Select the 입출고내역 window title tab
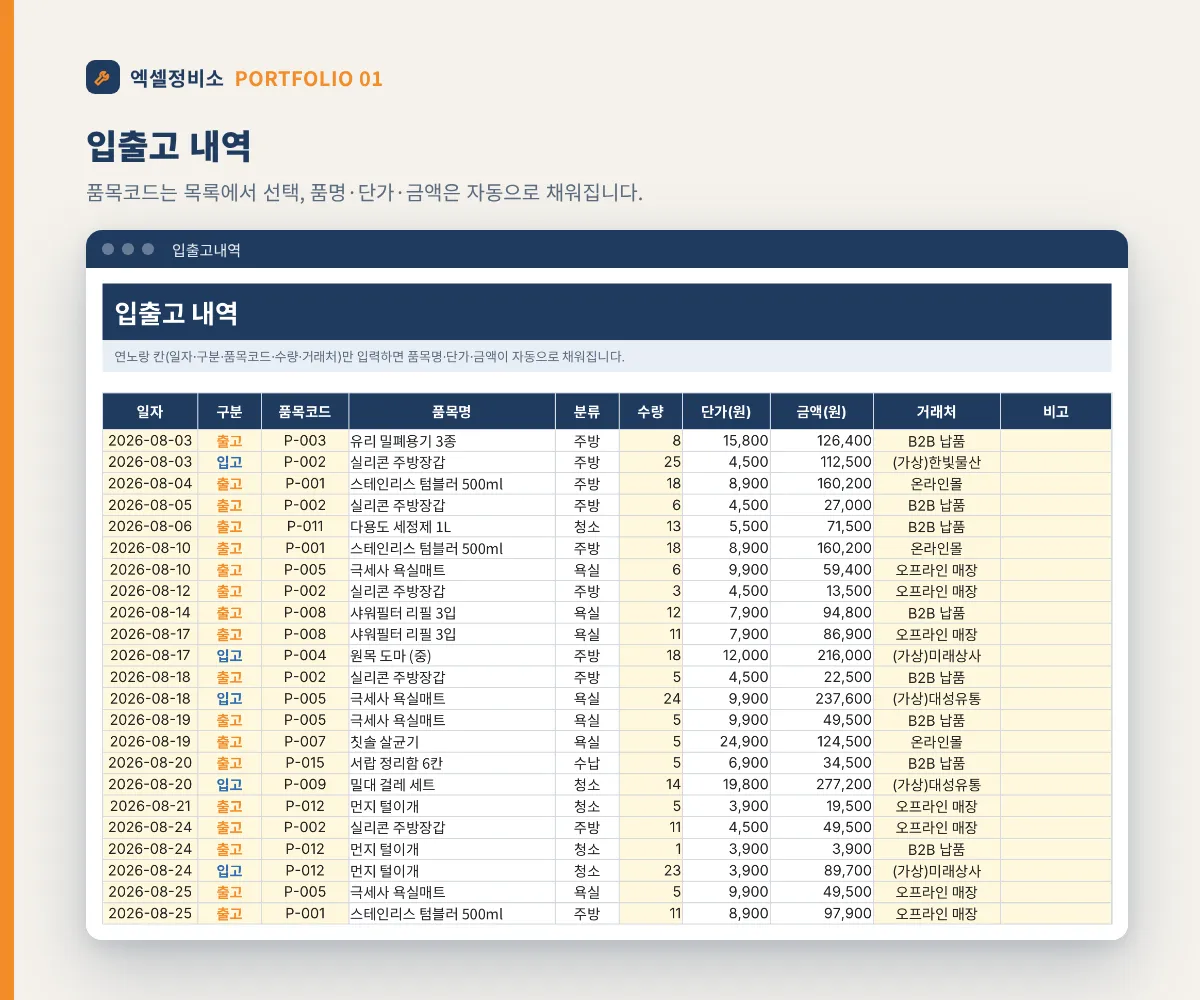Image resolution: width=1200 pixels, height=1000 pixels. pyautogui.click(x=206, y=250)
